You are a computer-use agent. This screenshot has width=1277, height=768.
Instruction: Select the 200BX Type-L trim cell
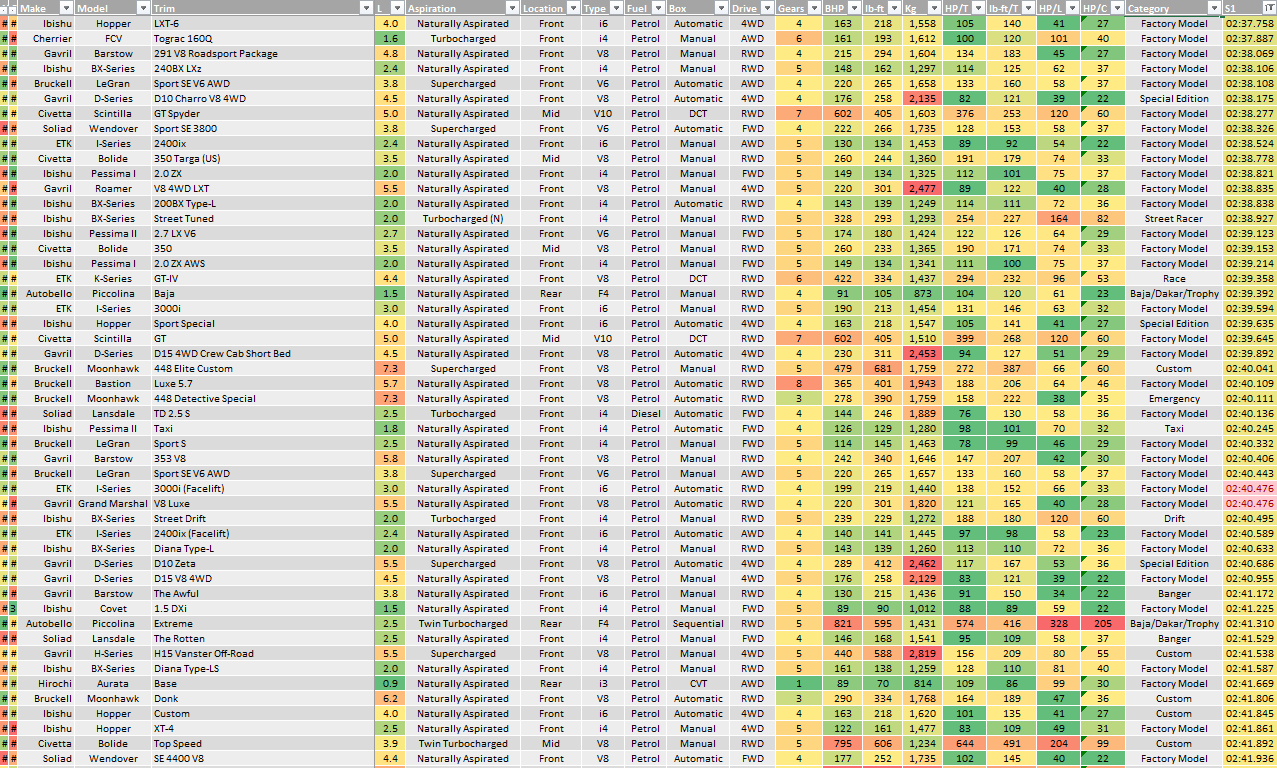coord(263,203)
